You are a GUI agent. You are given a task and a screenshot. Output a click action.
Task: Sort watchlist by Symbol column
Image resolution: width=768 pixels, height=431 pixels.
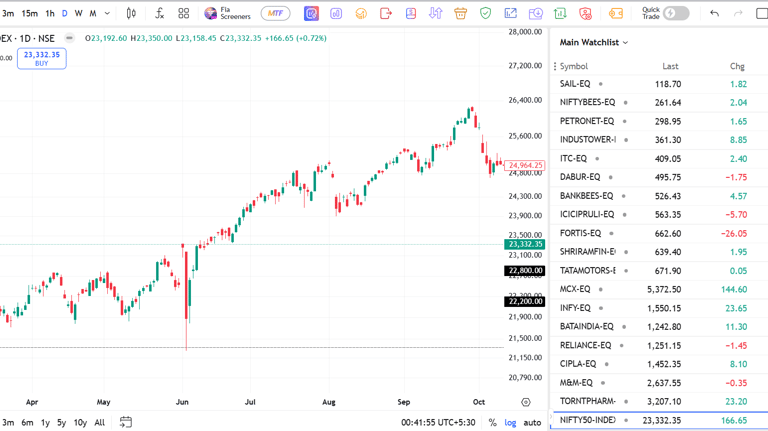(574, 66)
